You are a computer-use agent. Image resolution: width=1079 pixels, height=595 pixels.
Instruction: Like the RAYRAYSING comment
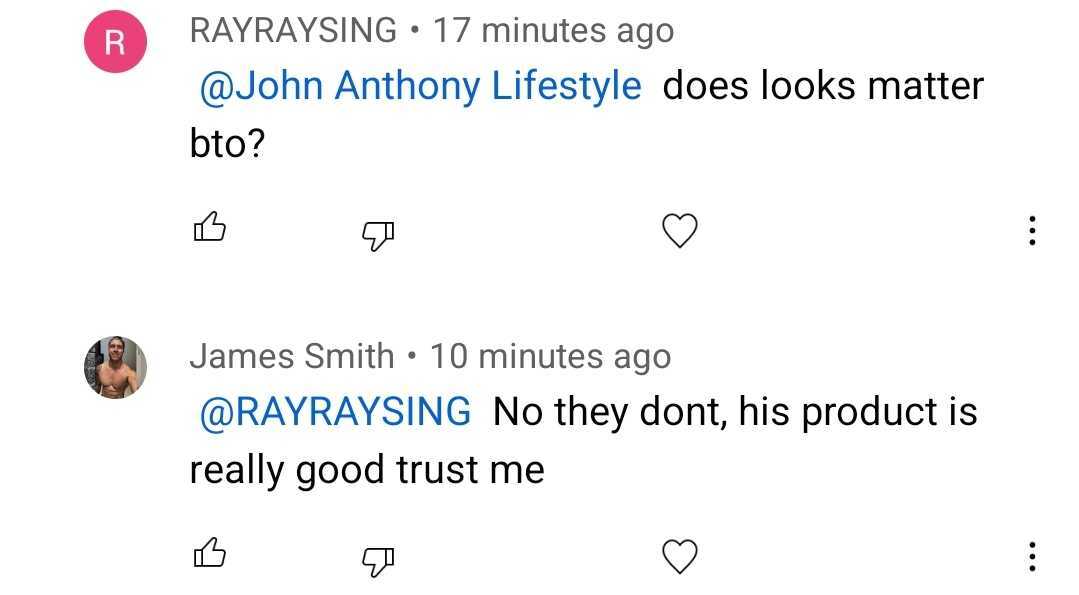[x=208, y=229]
